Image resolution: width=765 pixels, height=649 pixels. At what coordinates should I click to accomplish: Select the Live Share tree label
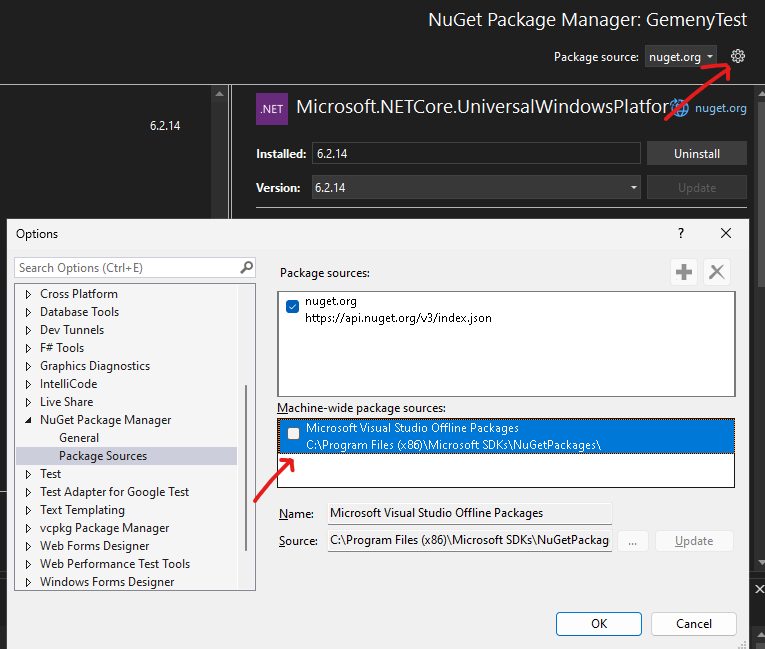(66, 402)
